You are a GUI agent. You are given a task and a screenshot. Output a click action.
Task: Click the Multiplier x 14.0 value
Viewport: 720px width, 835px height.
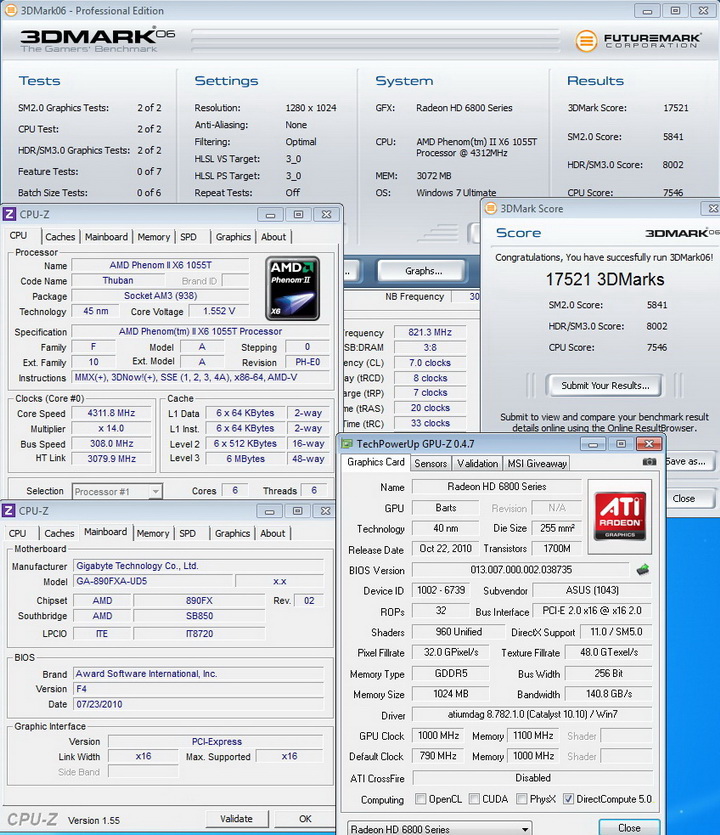[x=111, y=428]
